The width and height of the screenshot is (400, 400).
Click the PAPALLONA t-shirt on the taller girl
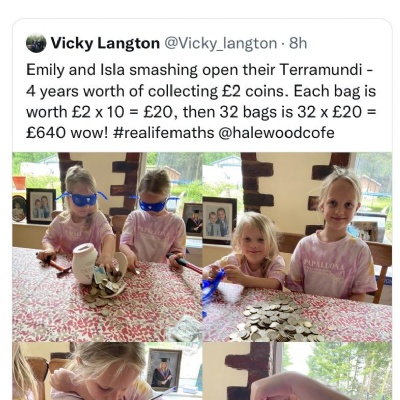(x=330, y=266)
